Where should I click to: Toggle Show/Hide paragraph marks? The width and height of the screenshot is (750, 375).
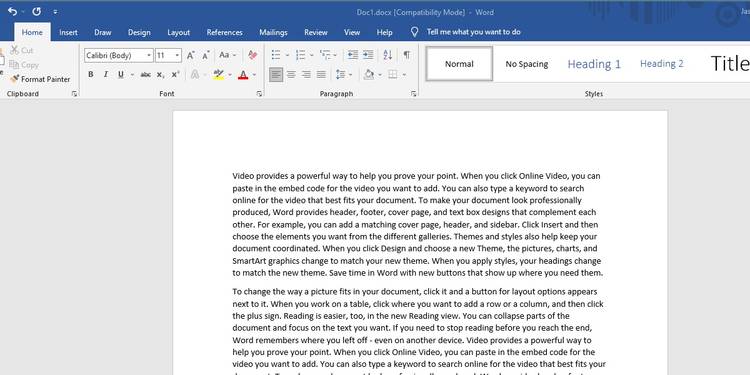407,55
